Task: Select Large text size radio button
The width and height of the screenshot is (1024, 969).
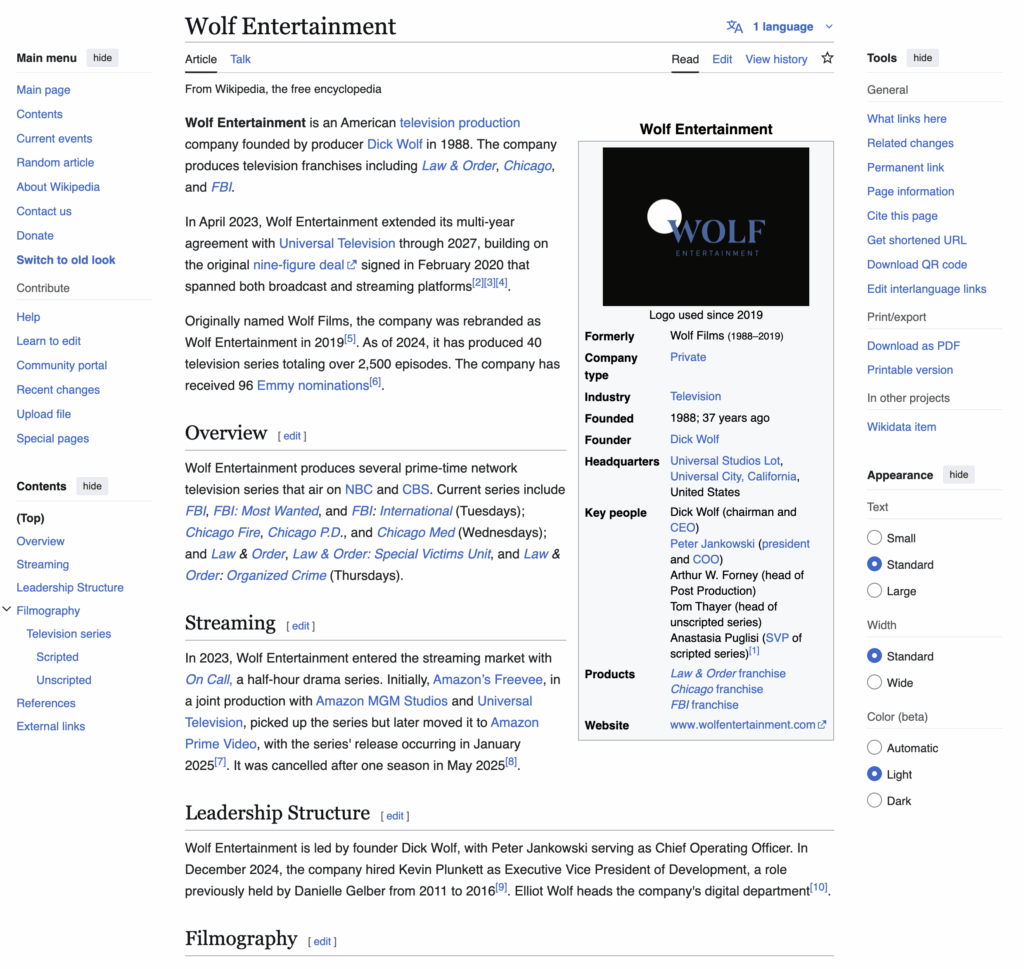Action: click(x=874, y=591)
